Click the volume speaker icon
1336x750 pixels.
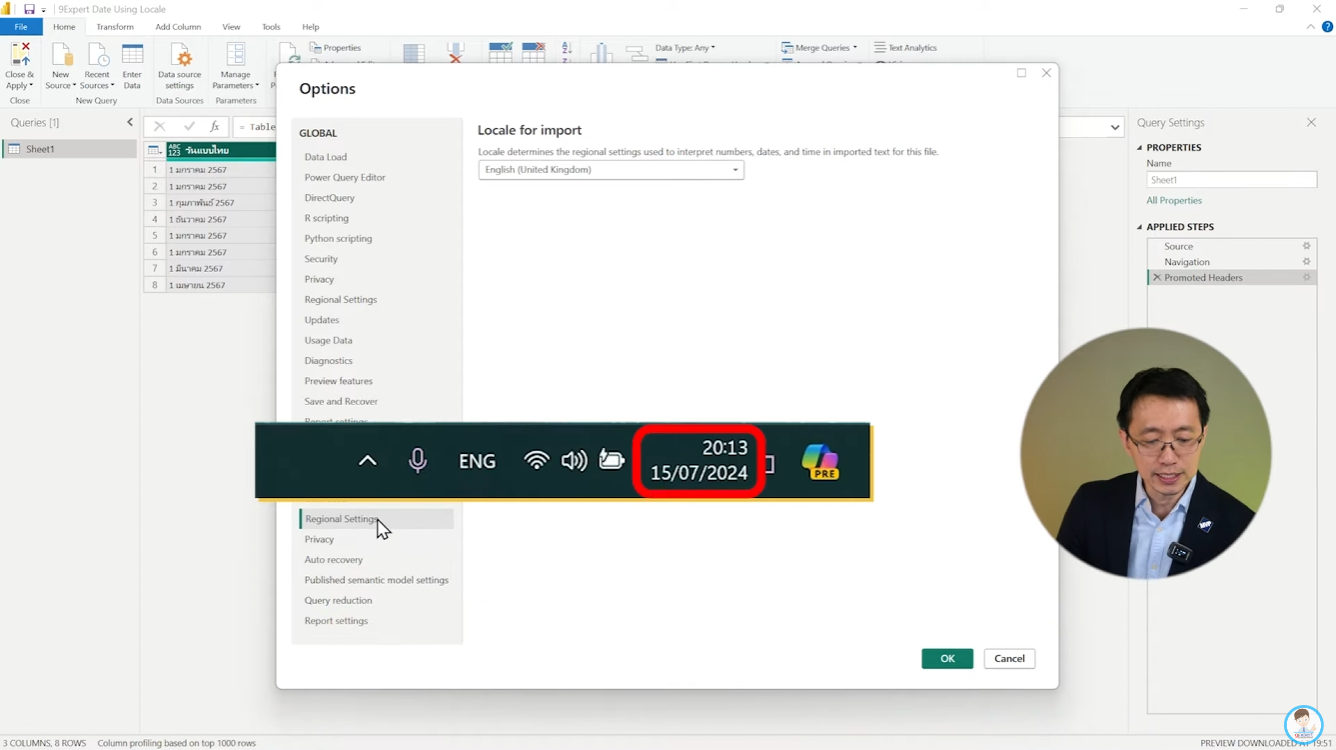click(x=574, y=461)
